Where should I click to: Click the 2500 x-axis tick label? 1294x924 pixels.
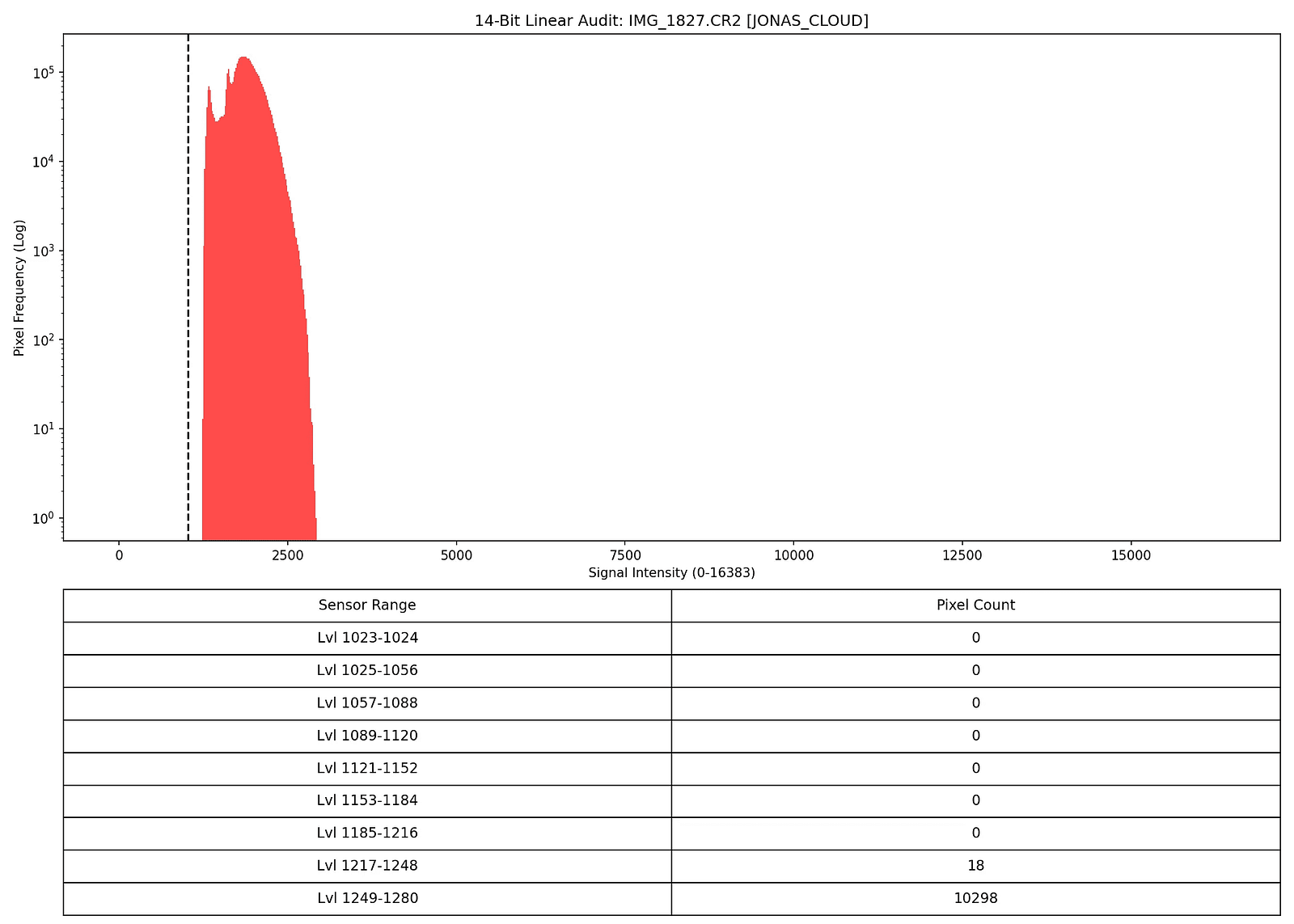(288, 555)
